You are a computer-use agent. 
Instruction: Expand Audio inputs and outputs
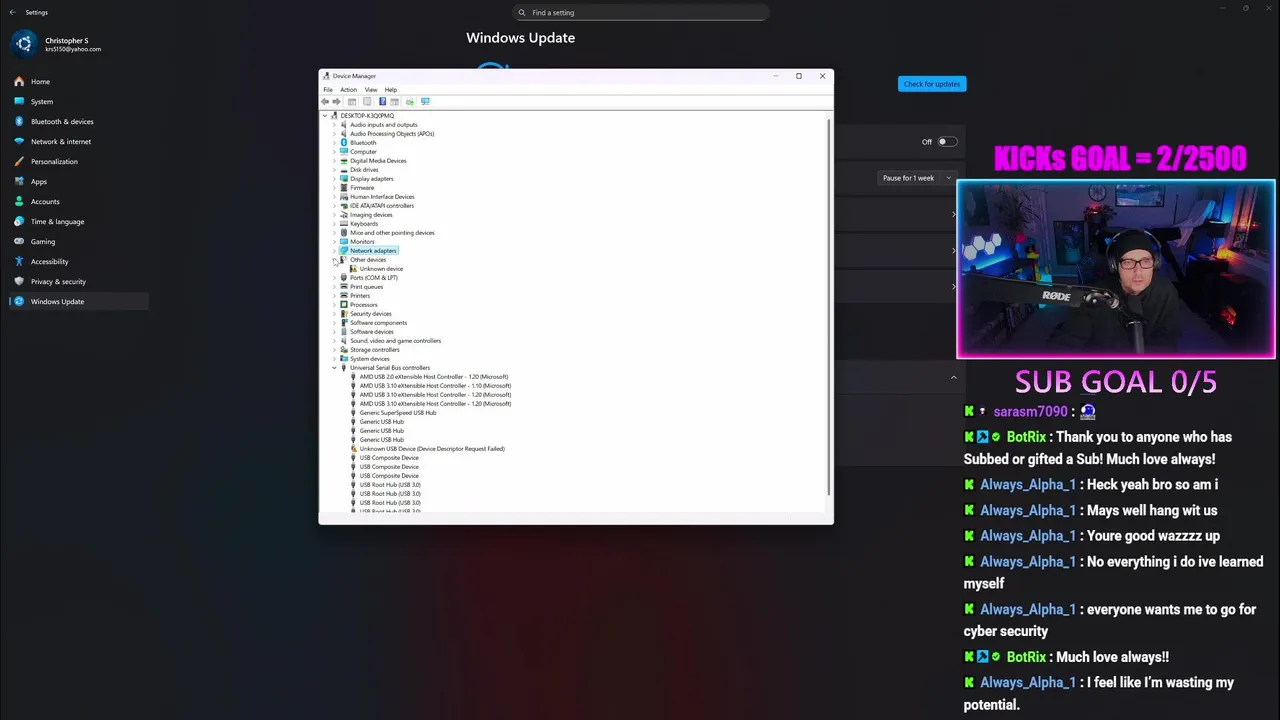pos(334,125)
